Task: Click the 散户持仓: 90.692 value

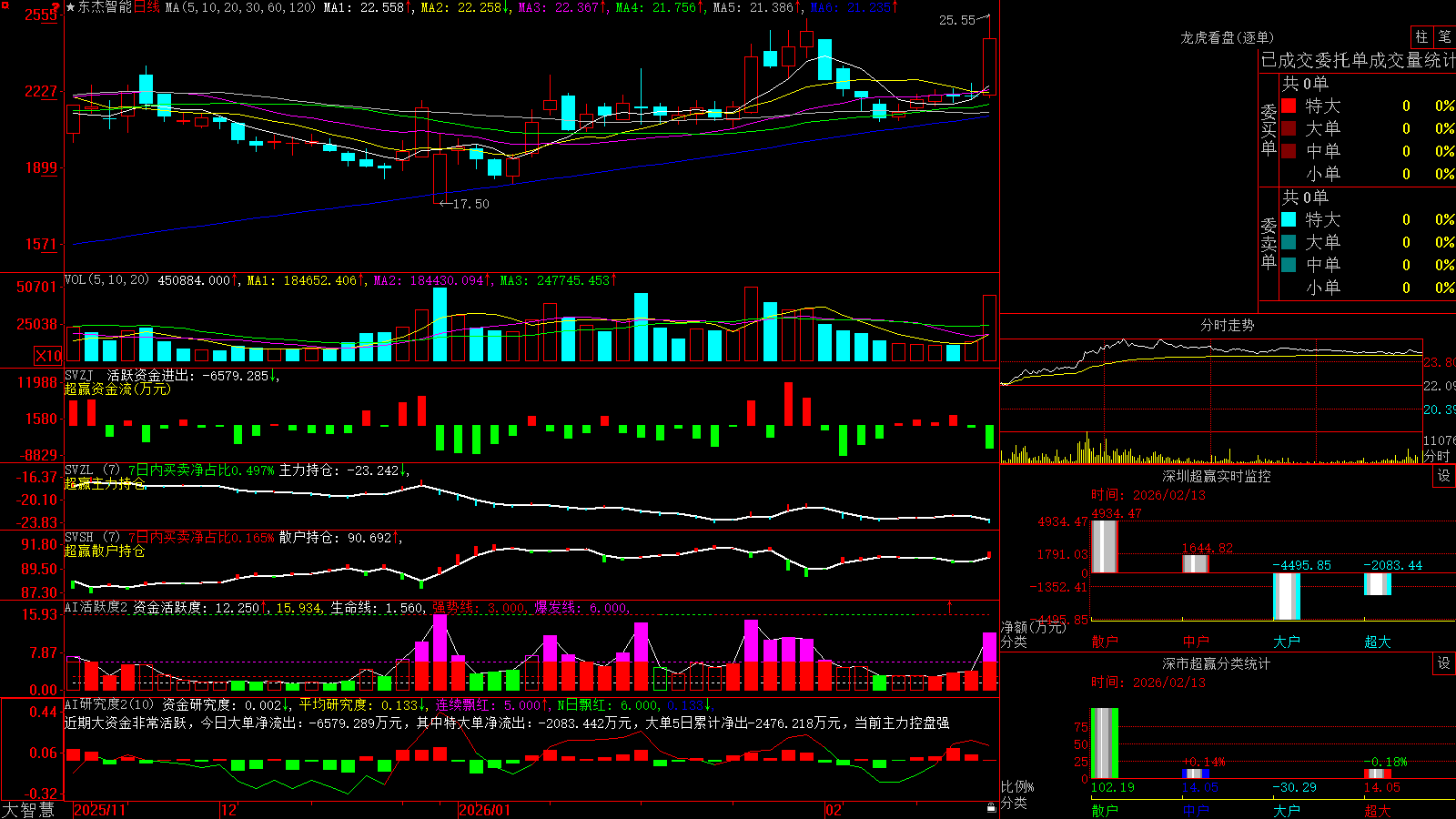Action: coord(337,538)
